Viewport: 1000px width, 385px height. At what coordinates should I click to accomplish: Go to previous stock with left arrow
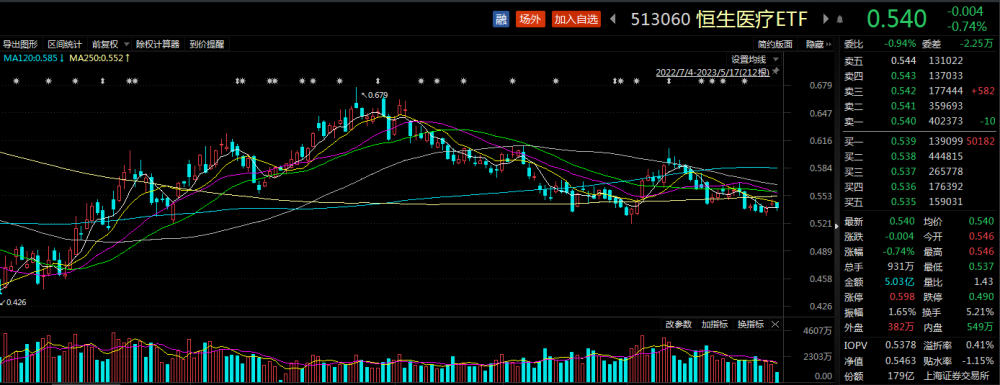pyautogui.click(x=613, y=19)
